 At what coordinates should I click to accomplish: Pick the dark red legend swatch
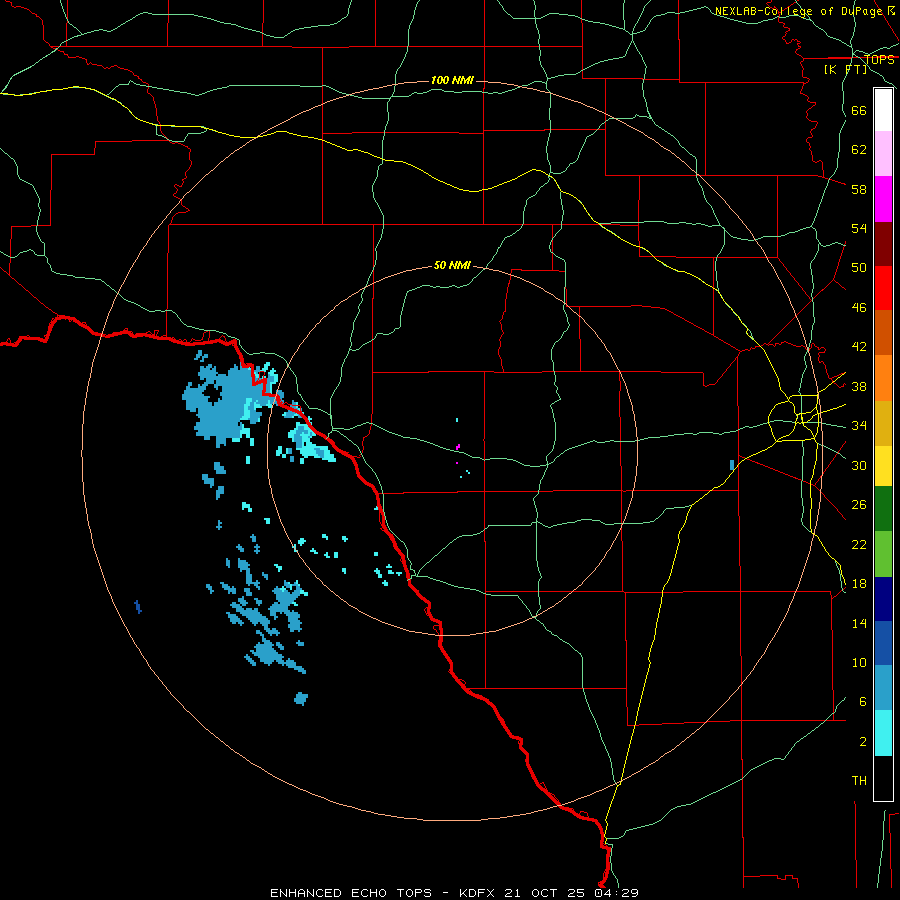(883, 244)
